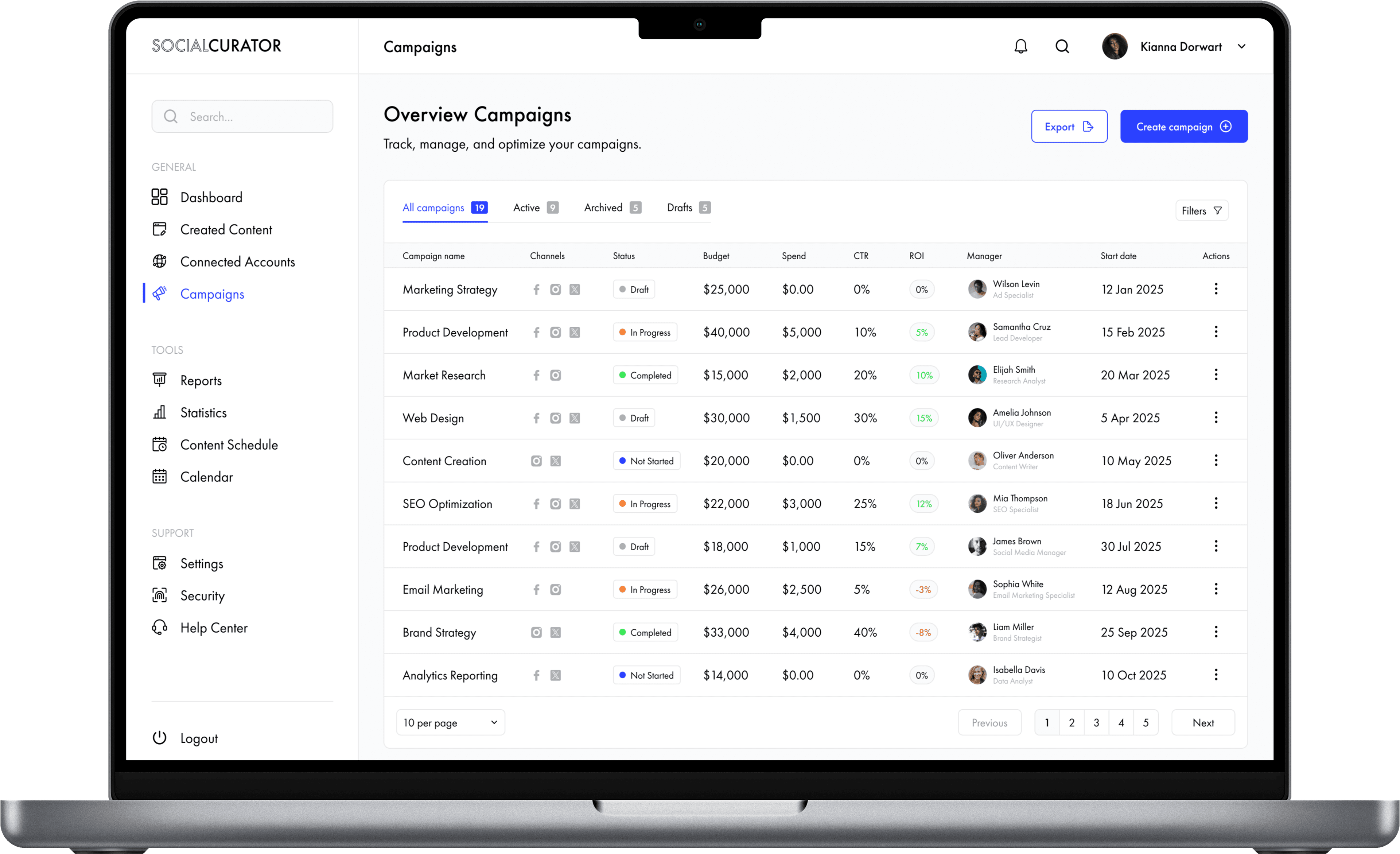Click X icon in Web Design row

tap(575, 418)
